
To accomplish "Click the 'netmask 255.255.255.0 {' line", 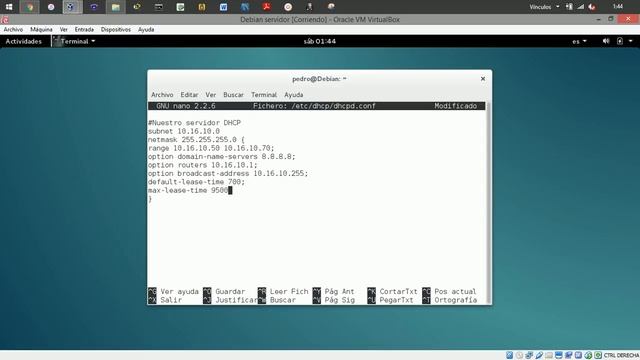I will coord(196,140).
